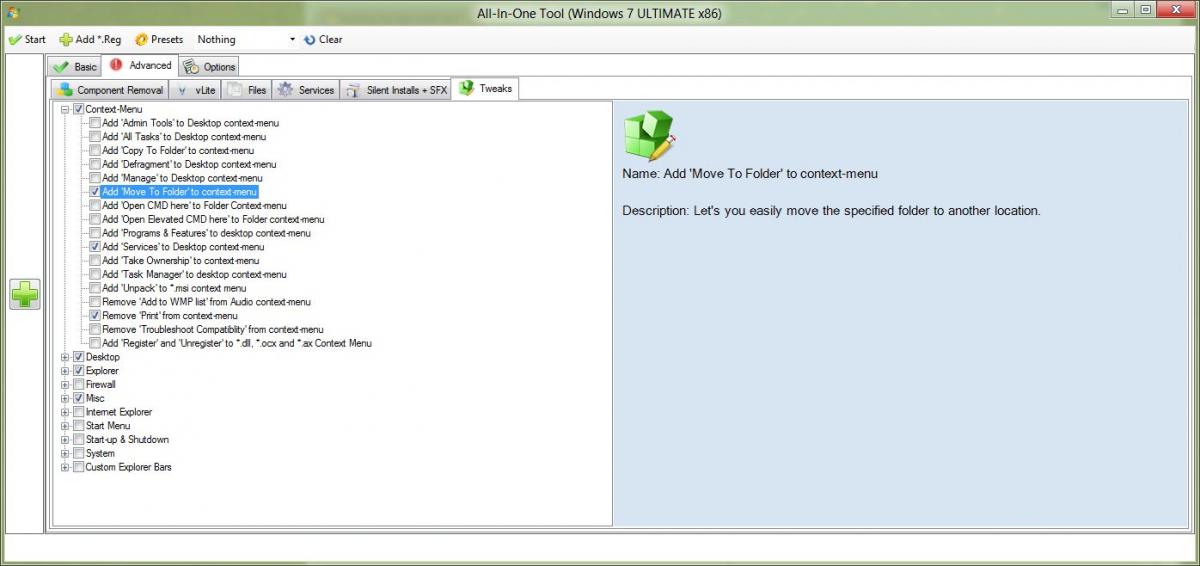Select Remove 'Add to WMP list' item
This screenshot has width=1200, height=566.
pos(206,302)
